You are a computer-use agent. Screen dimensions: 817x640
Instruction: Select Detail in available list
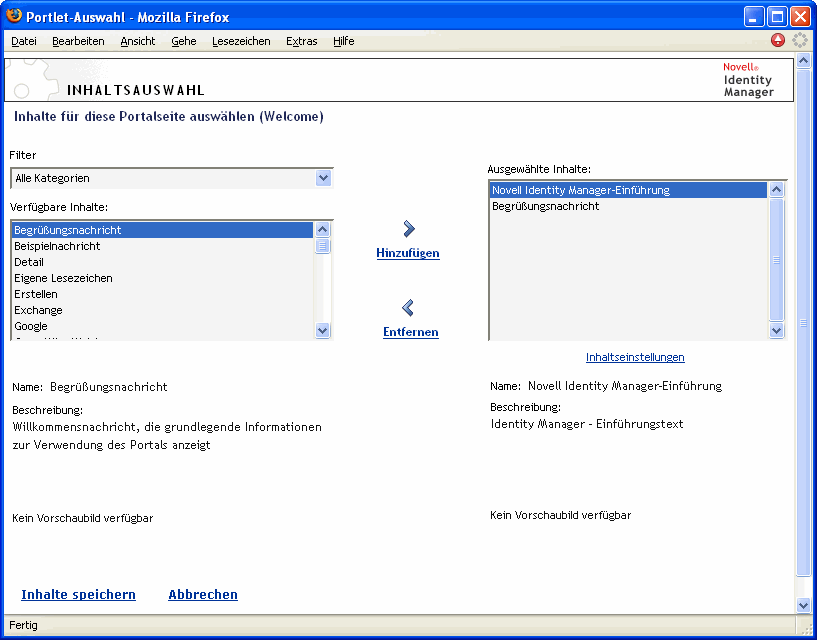[163, 262]
